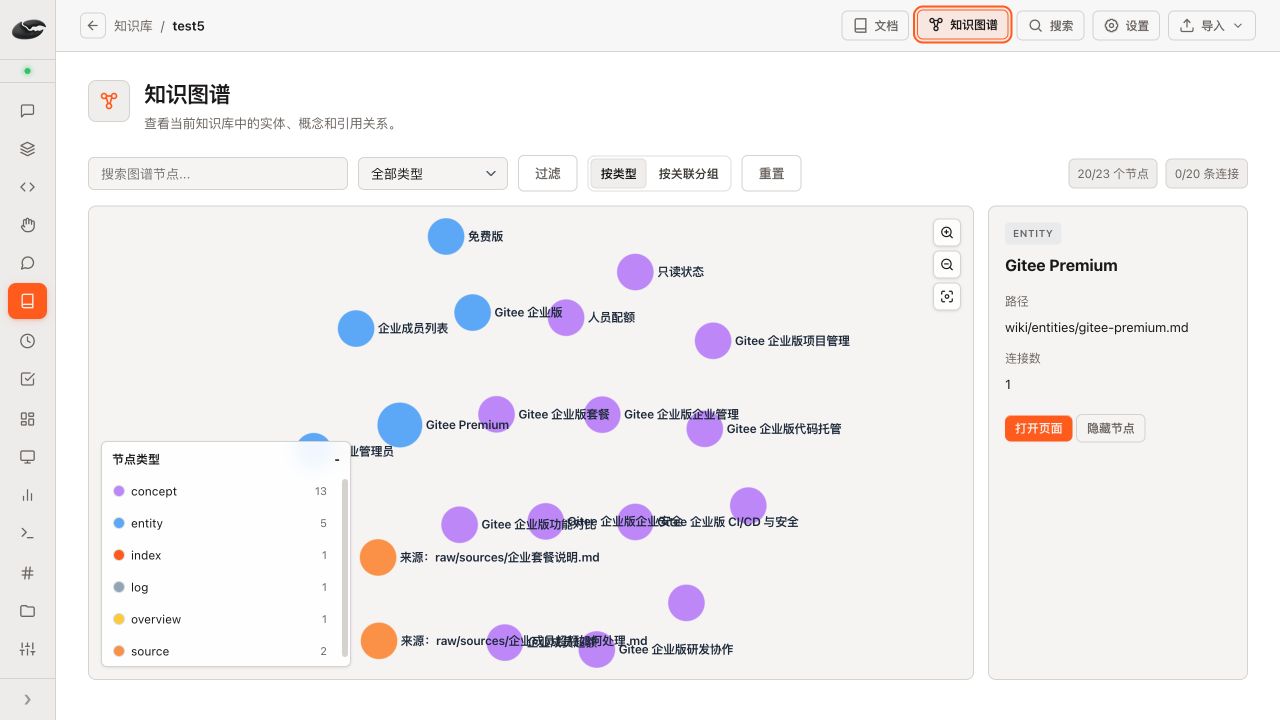Select the 人员配额 graph node
Viewport: 1280px width, 720px height.
coord(566,318)
